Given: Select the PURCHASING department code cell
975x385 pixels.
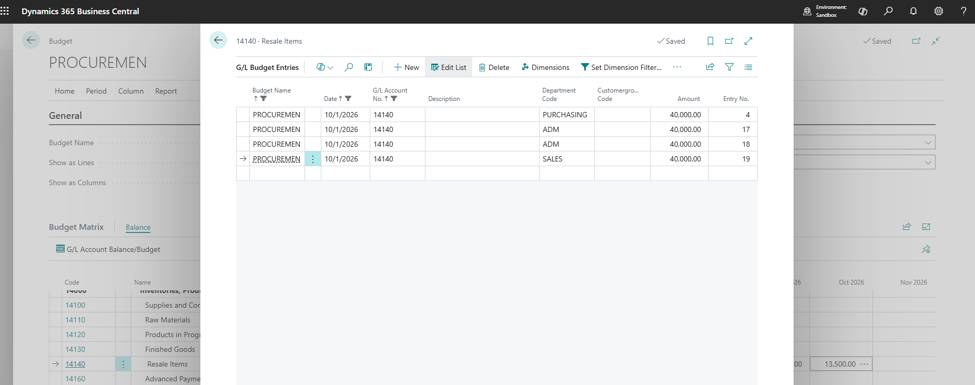Looking at the screenshot, I should pos(566,115).
